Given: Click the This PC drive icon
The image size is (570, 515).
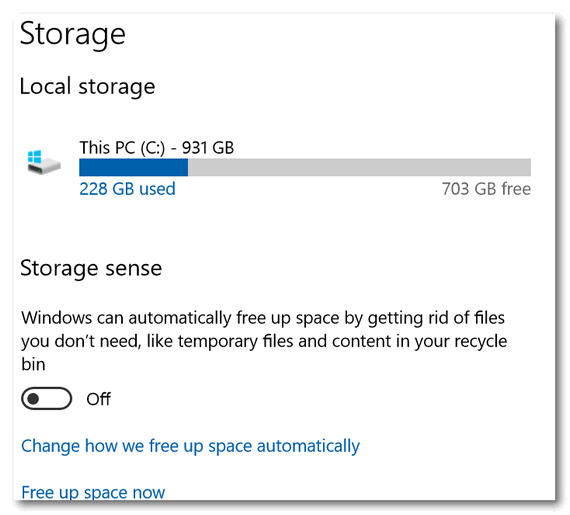Looking at the screenshot, I should pos(44,162).
